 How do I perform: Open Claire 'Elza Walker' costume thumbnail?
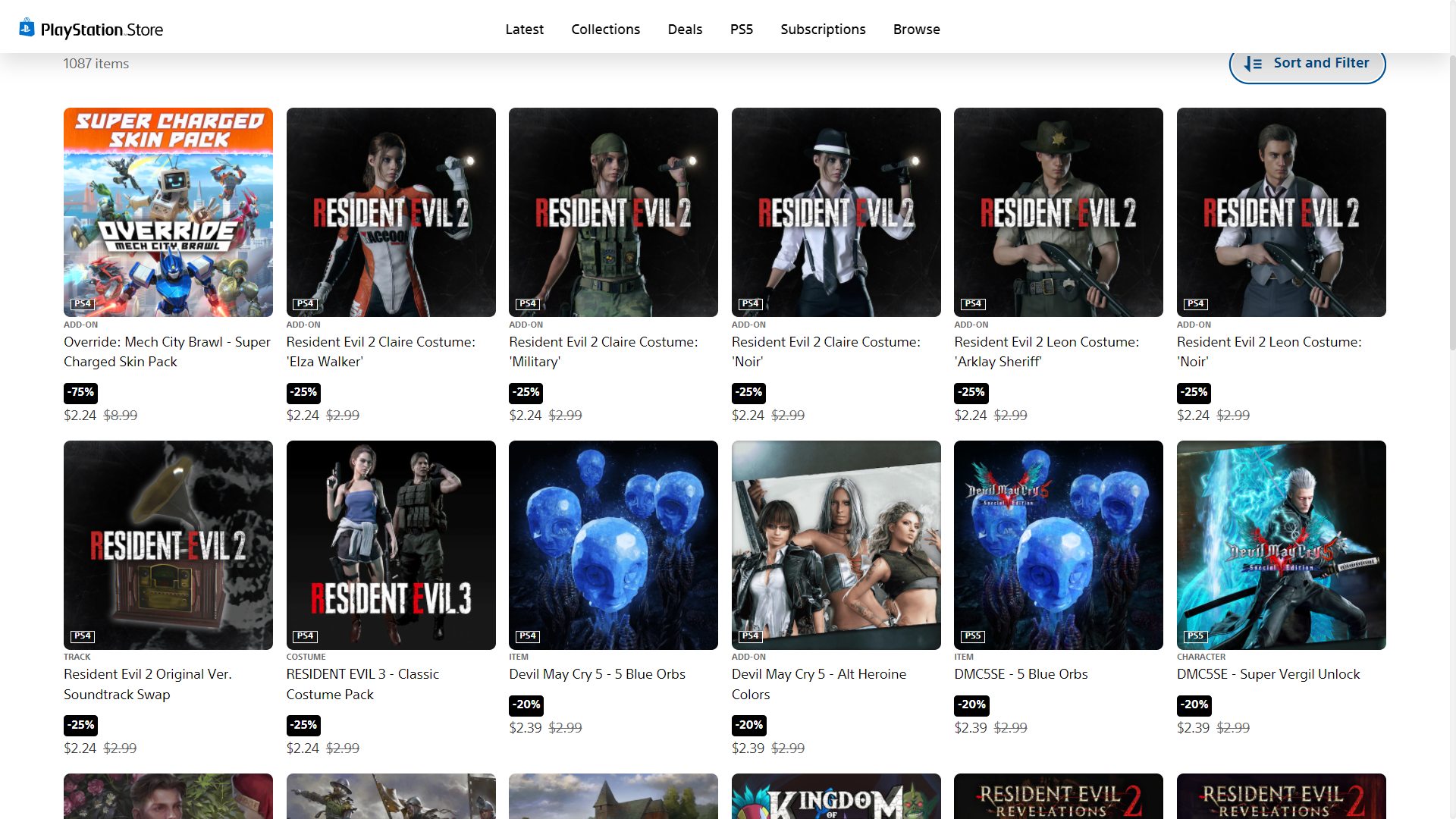pyautogui.click(x=391, y=212)
